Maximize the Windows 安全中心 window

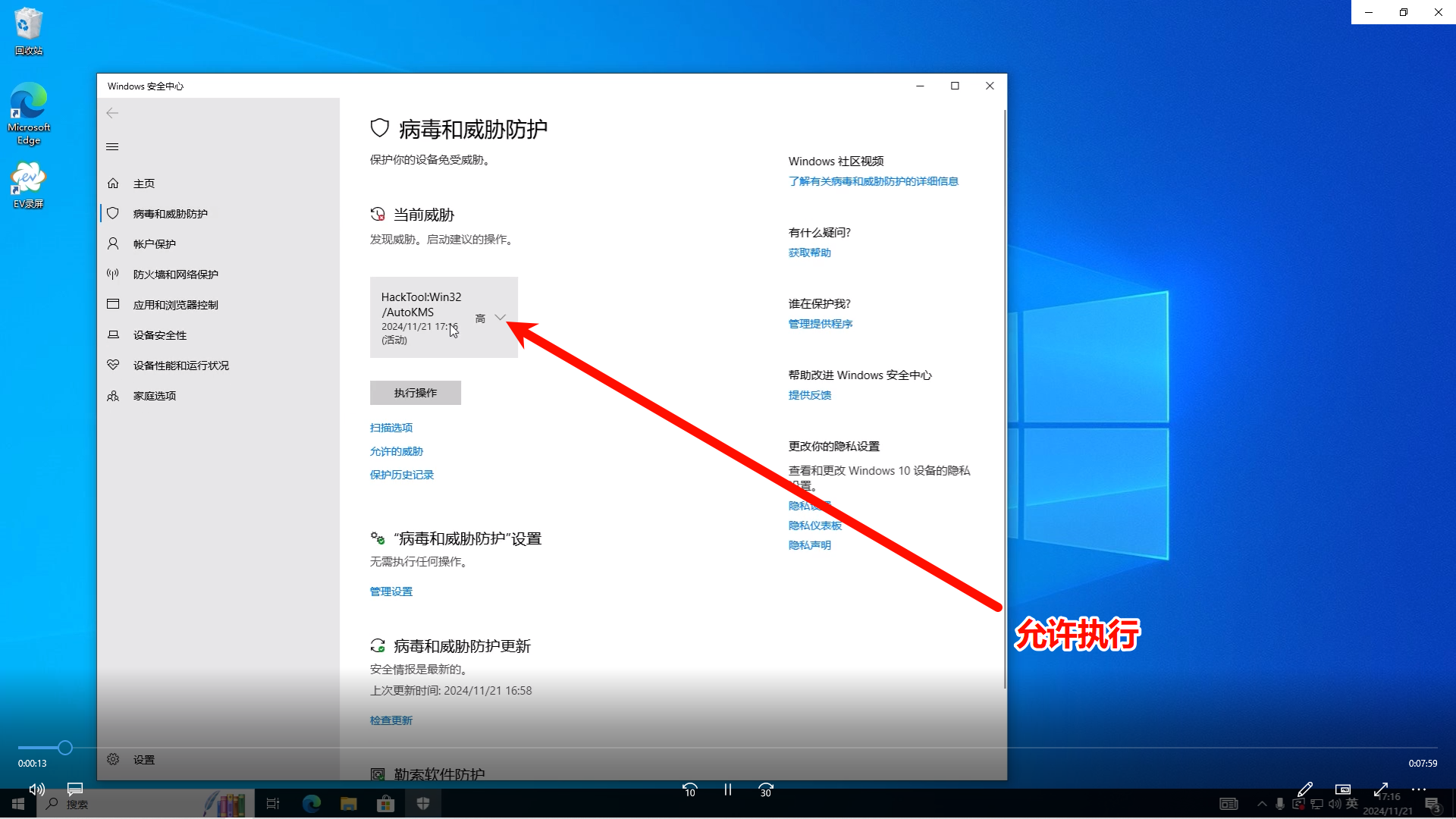tap(955, 86)
